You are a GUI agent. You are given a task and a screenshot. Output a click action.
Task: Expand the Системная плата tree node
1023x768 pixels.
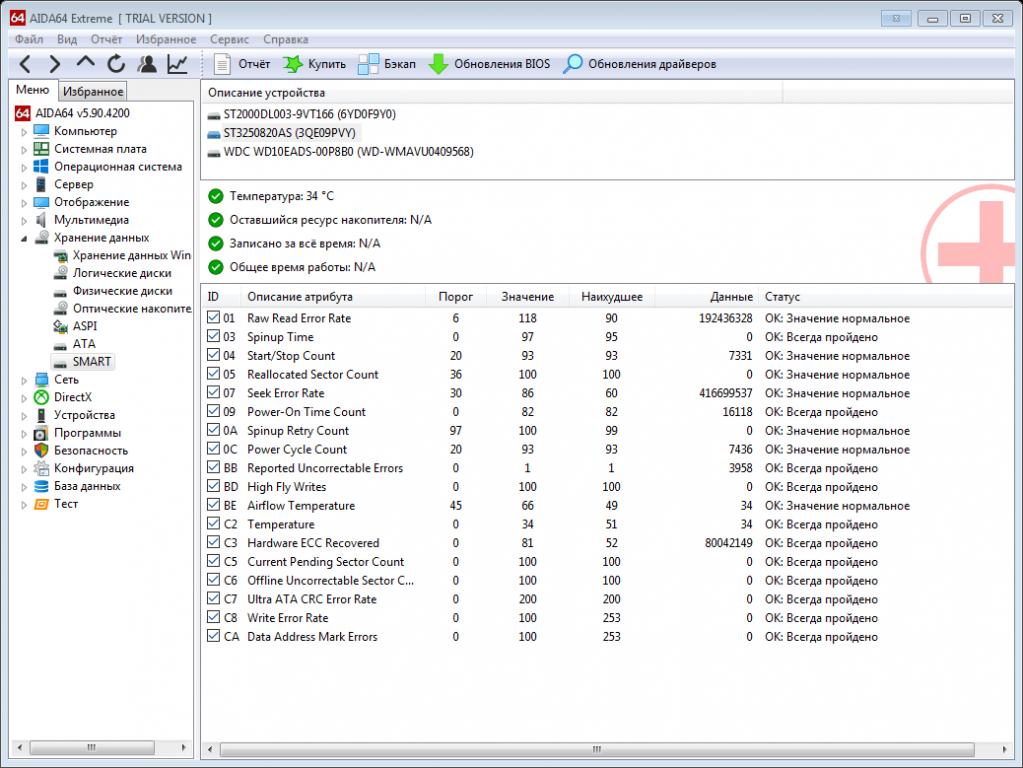[x=24, y=149]
